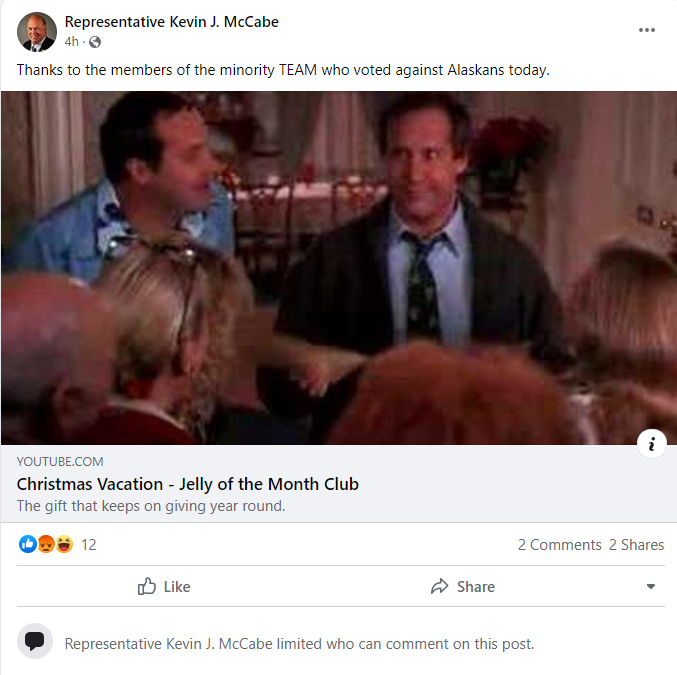Click the globe public privacy icon
Viewport: 677px width, 675px height.
tap(95, 42)
